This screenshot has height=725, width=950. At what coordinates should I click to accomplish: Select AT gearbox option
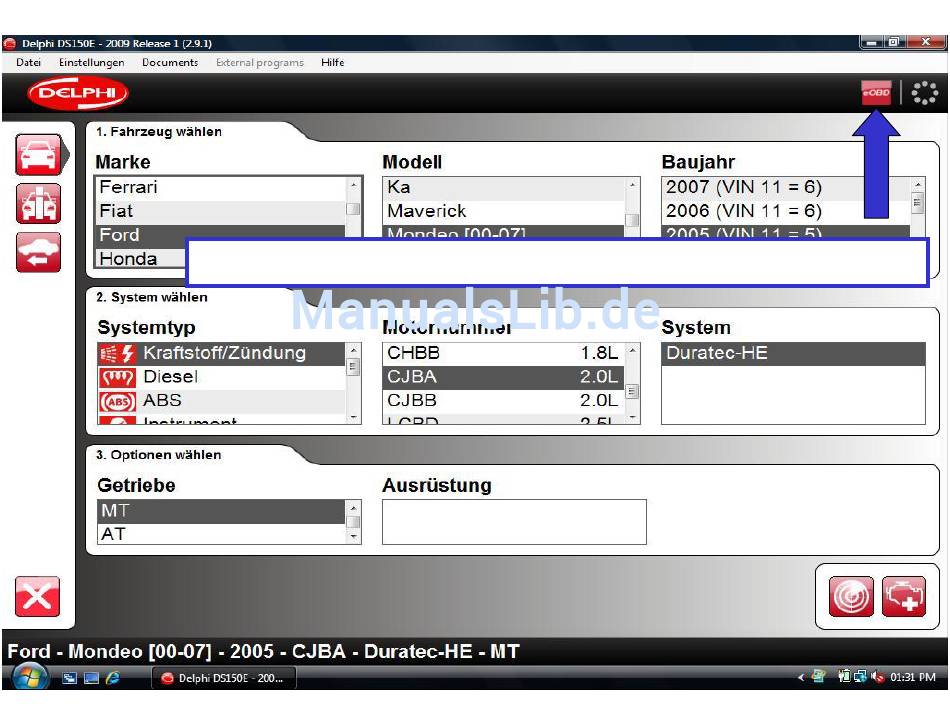[x=221, y=535]
